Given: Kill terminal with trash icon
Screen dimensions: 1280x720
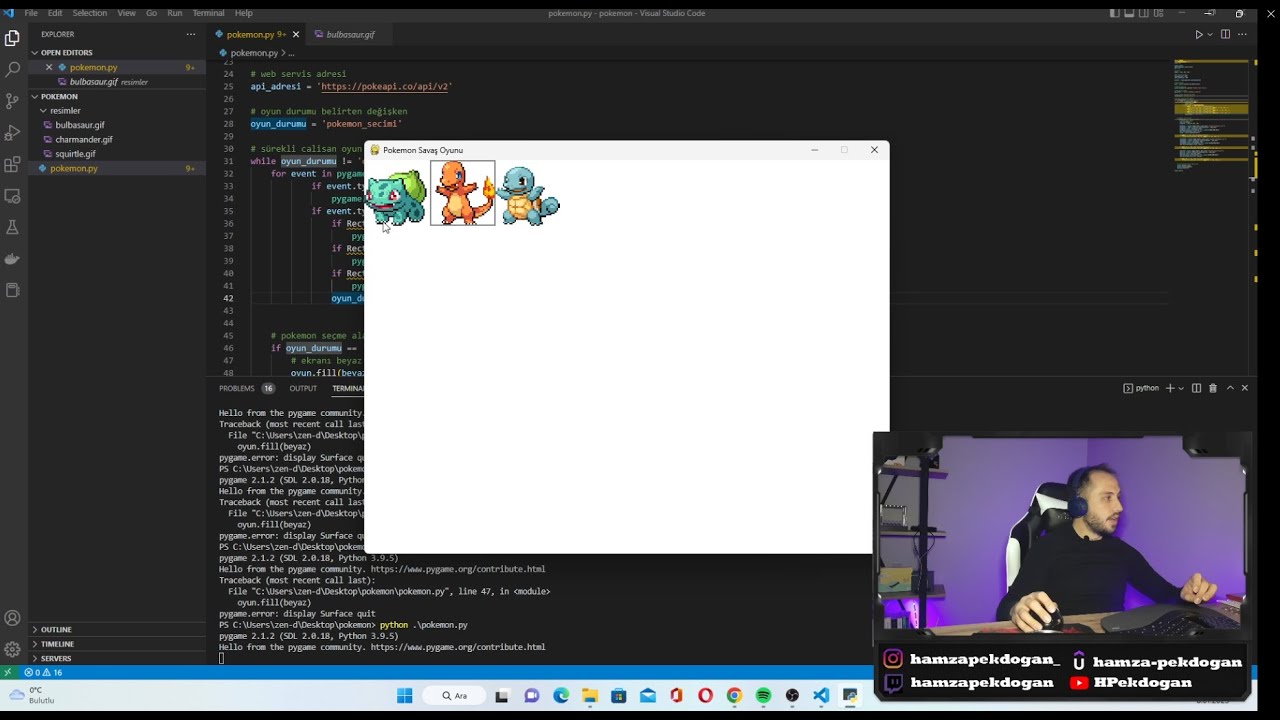Looking at the screenshot, I should 1213,388.
